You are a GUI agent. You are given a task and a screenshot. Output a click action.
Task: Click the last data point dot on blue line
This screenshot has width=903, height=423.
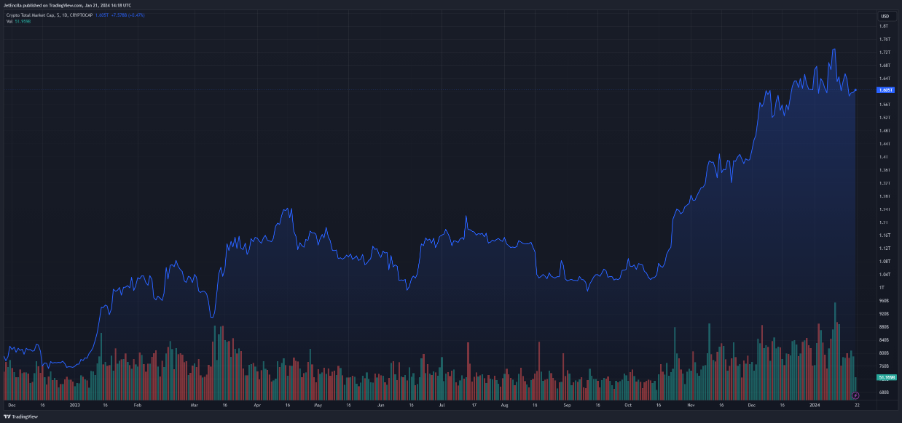click(x=856, y=90)
